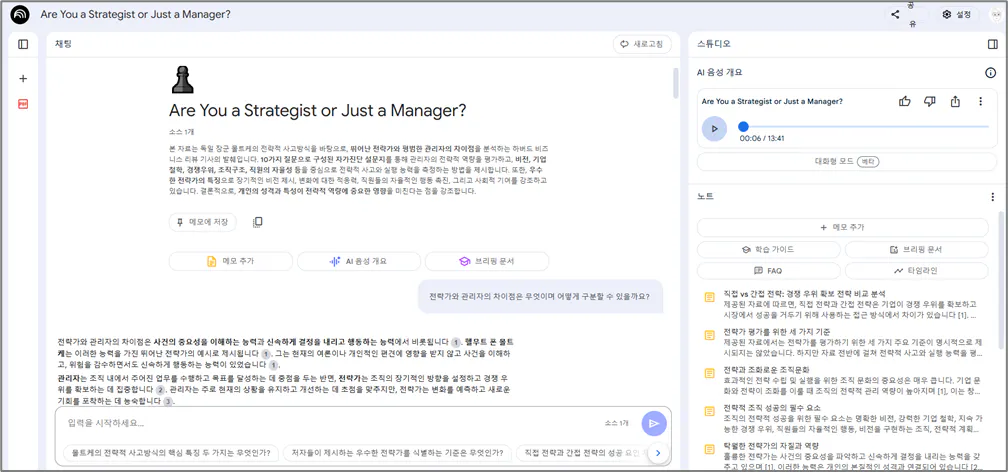Screen dimensions: 1008x472
Task: Generate FAQ note
Action: coord(769,270)
